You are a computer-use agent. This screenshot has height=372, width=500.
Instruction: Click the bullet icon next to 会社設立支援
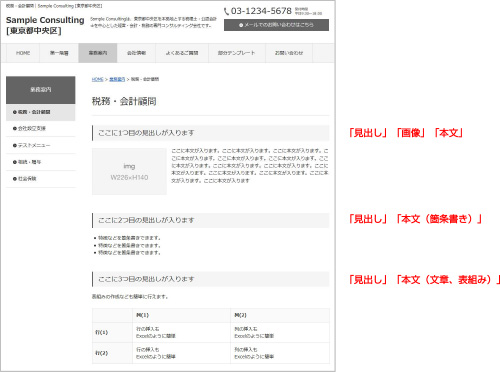tap(15, 128)
